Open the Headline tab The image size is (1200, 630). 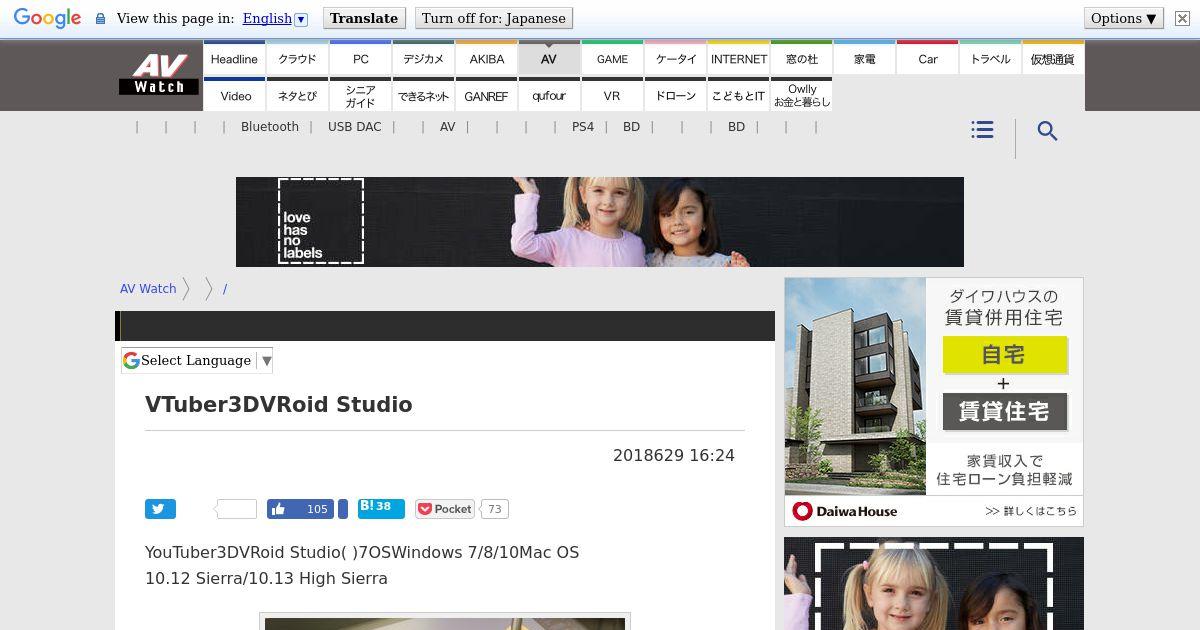[x=234, y=58]
